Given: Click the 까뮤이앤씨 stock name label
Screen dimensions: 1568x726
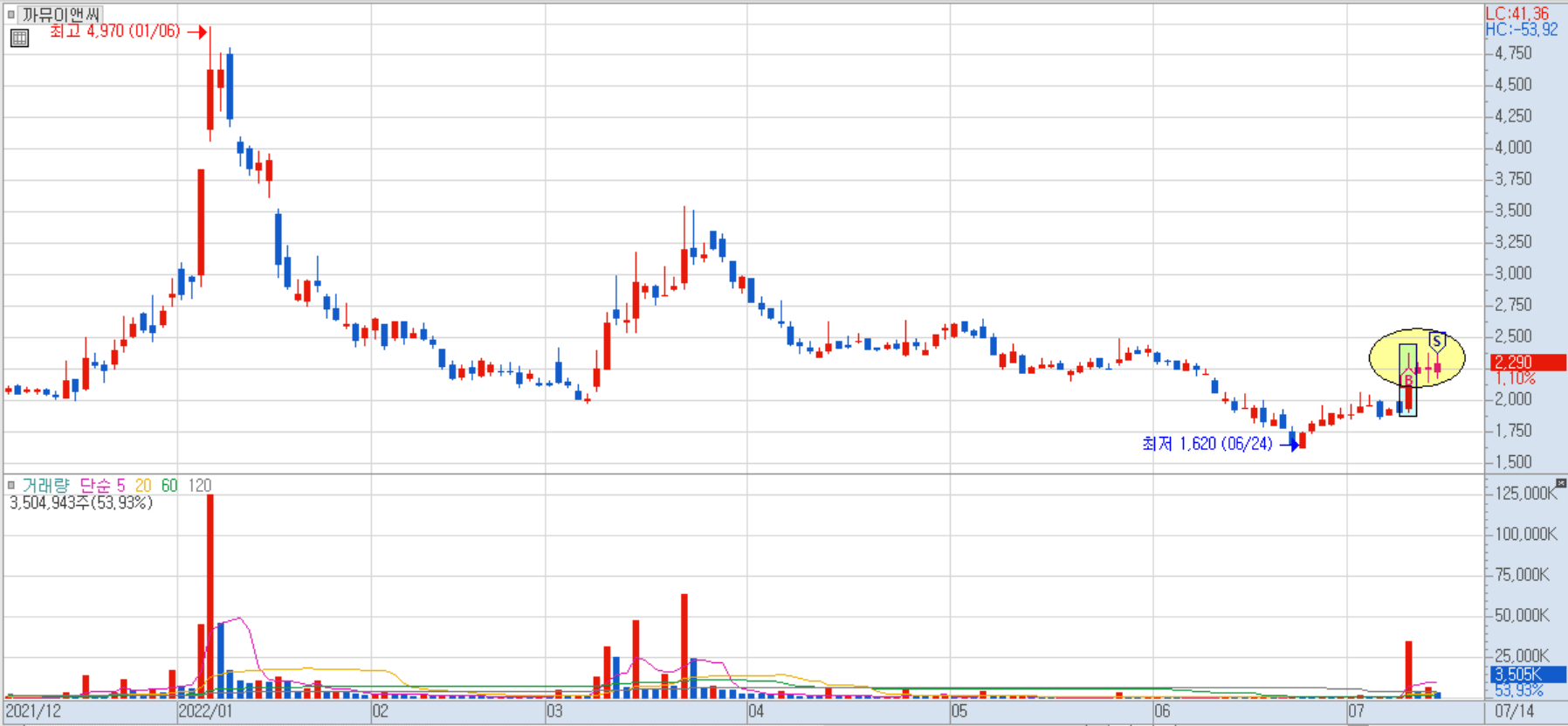Looking at the screenshot, I should point(61,14).
